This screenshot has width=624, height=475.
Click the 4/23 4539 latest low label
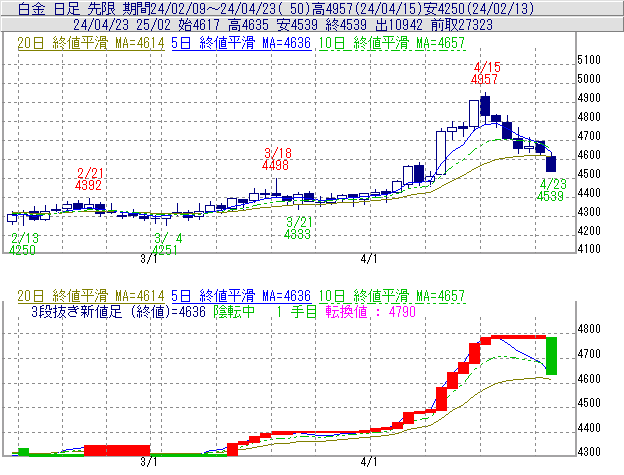point(551,190)
